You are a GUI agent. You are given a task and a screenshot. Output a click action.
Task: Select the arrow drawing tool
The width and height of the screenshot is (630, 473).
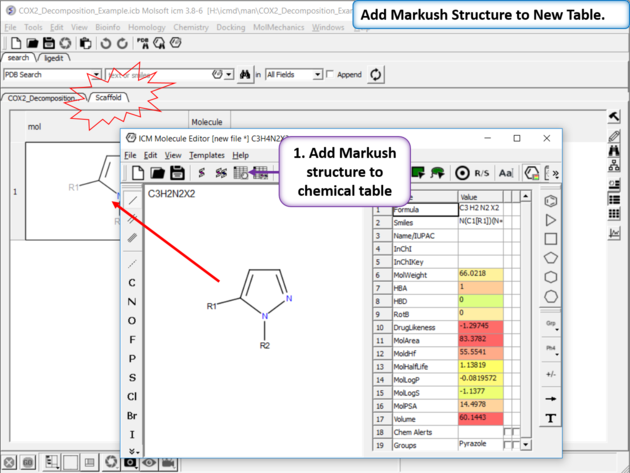coord(551,398)
